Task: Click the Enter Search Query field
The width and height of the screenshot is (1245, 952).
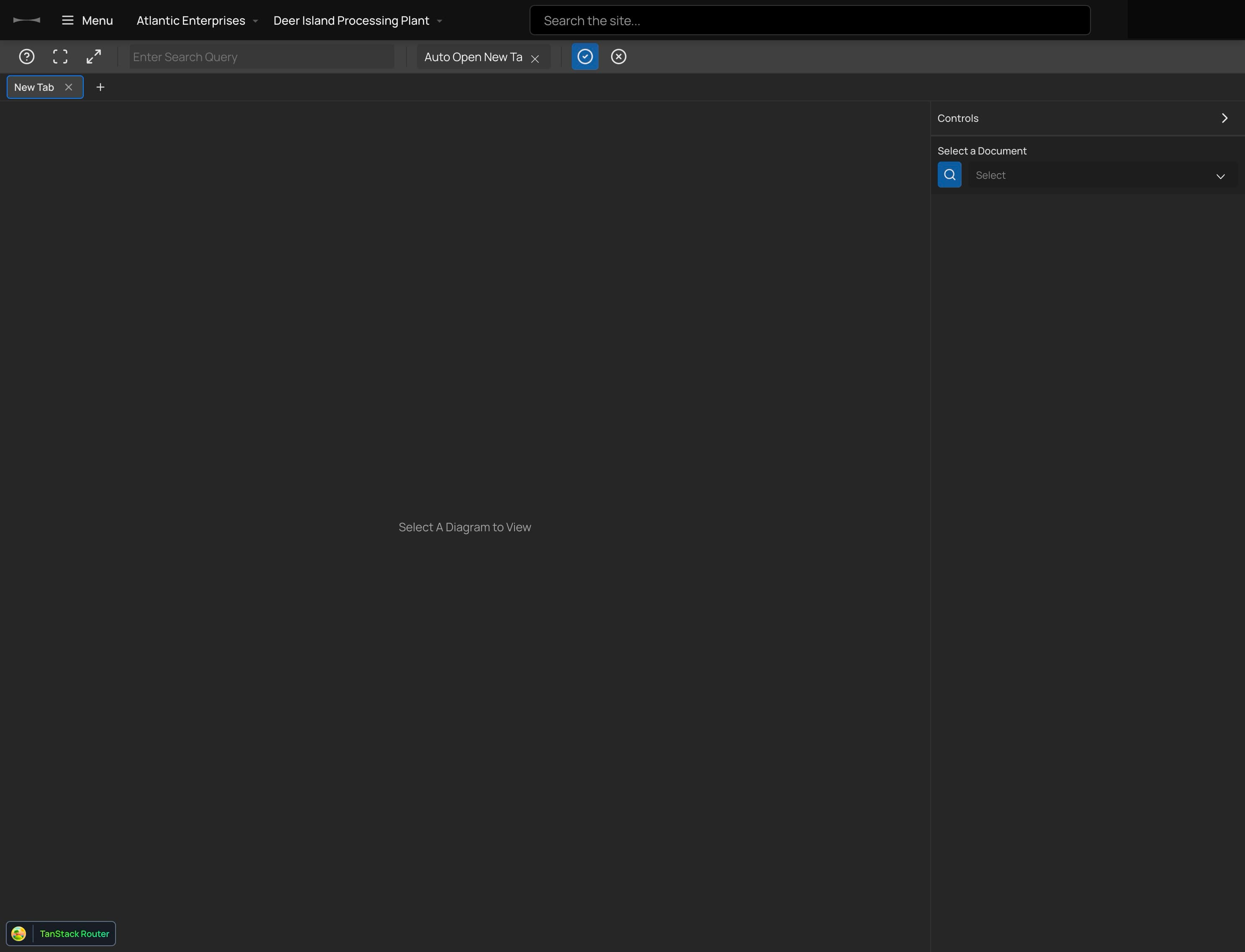Action: pyautogui.click(x=262, y=57)
